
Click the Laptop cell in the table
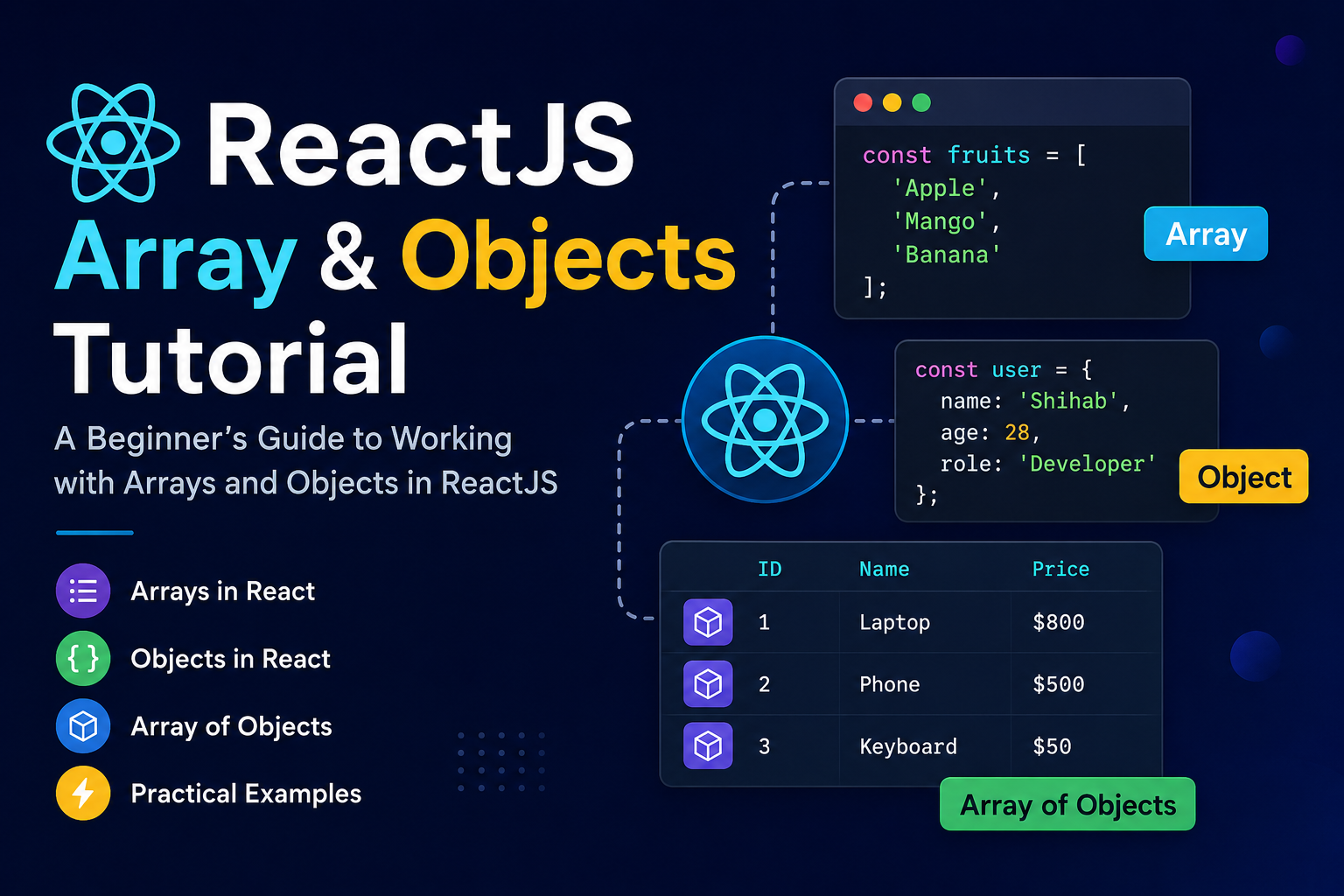[x=894, y=622]
